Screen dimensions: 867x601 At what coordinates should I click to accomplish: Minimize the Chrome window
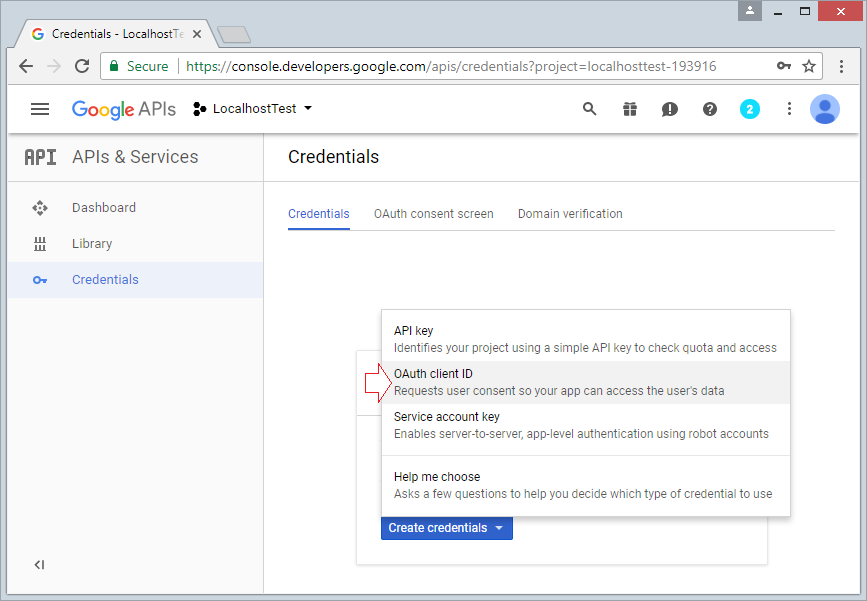[778, 11]
